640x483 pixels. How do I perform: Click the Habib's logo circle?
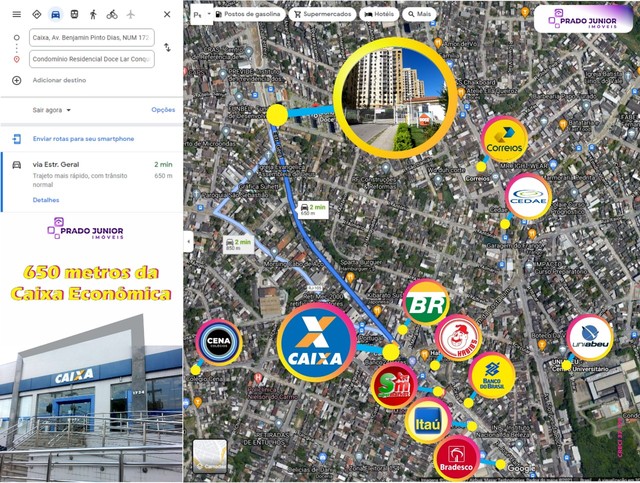point(458,338)
